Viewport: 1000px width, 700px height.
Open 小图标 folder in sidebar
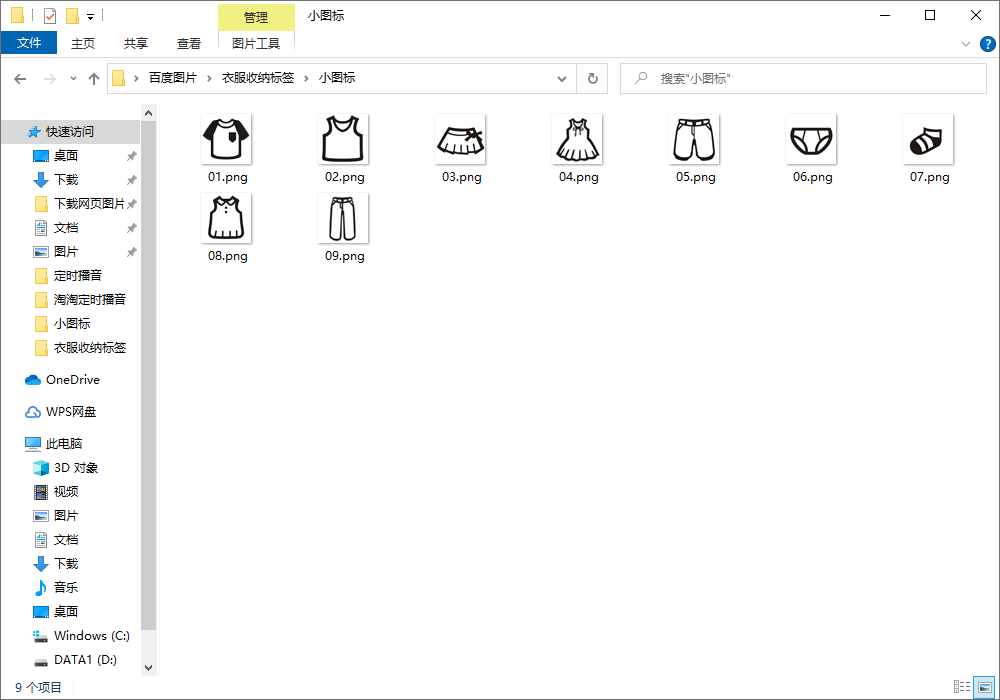71,324
